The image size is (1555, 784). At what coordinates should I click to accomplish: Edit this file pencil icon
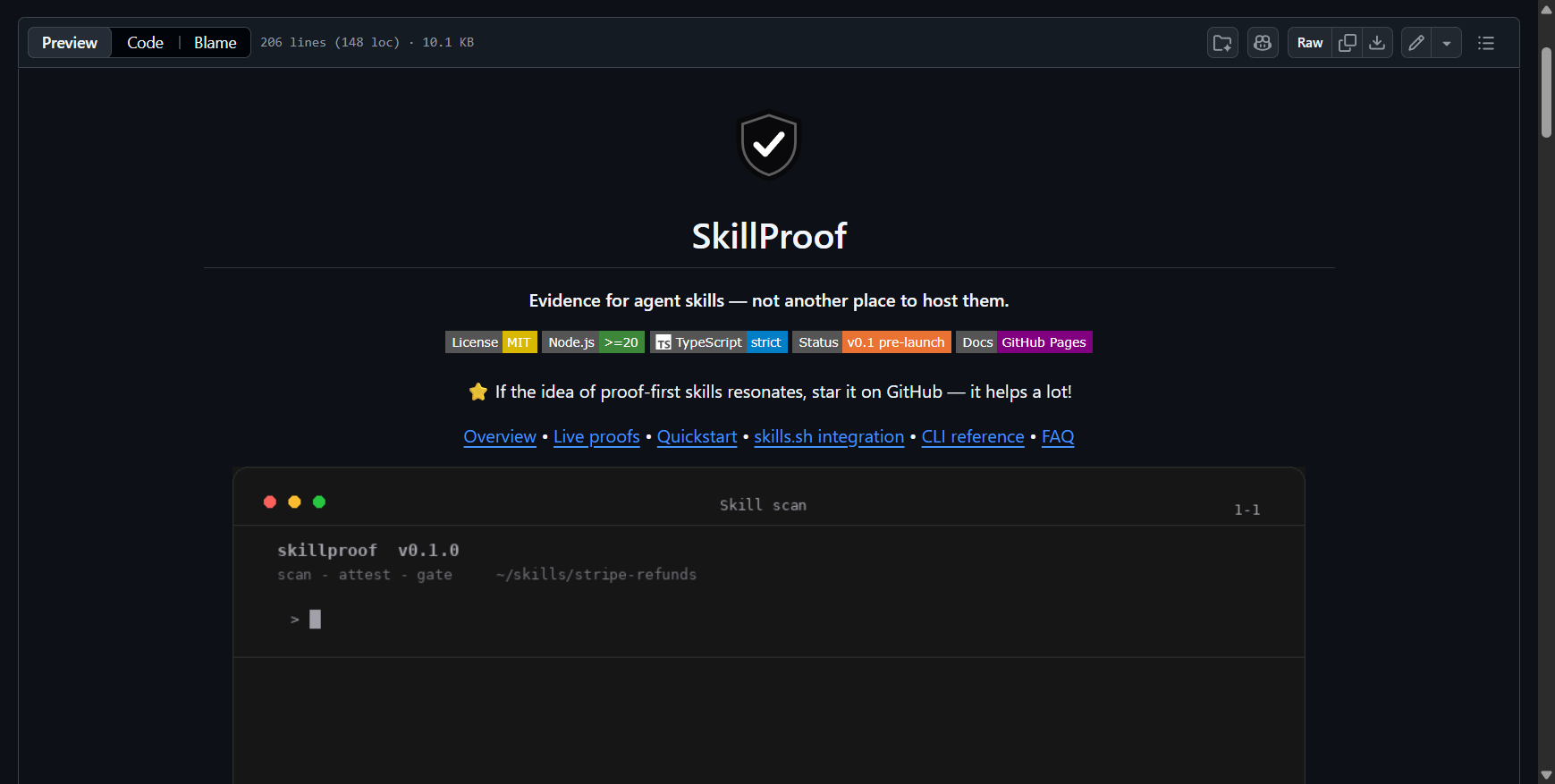(x=1416, y=43)
